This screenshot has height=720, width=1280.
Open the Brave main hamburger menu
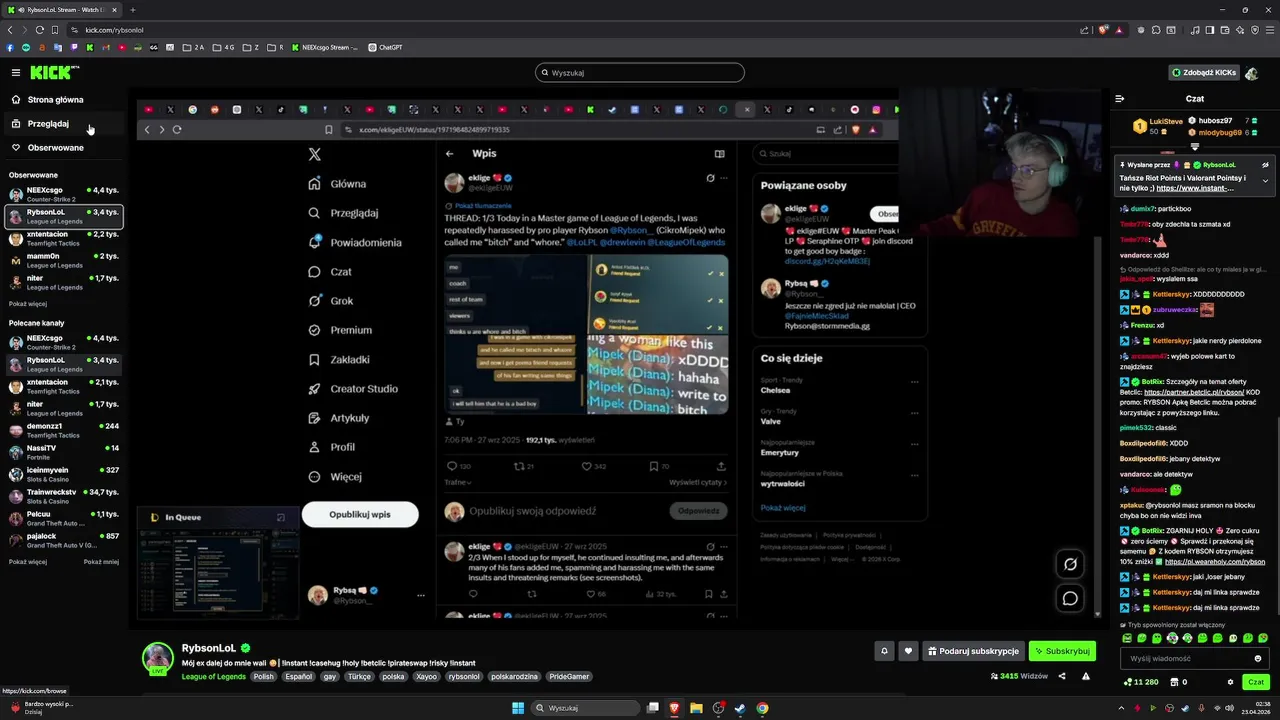(x=1270, y=30)
